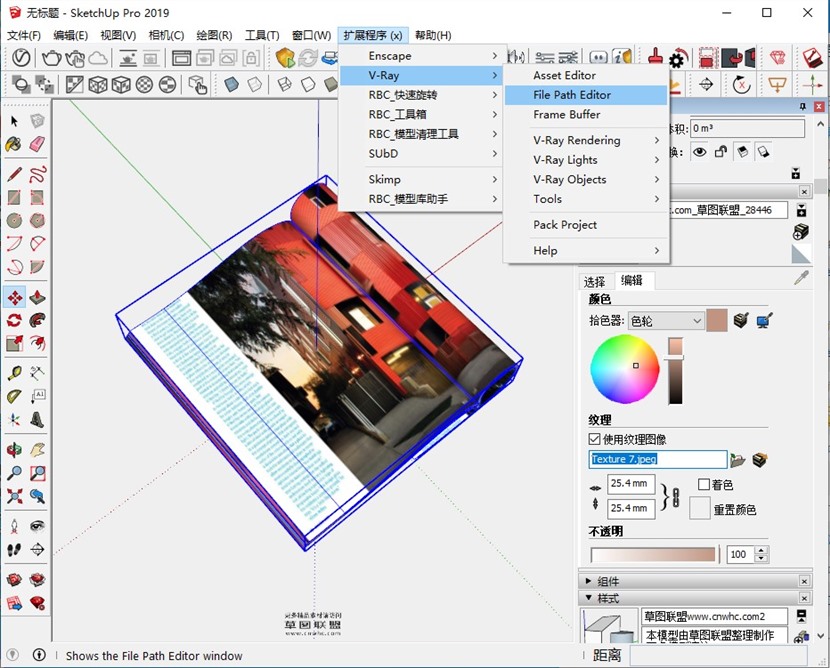
Task: Expand the Enscape submenu
Action: (421, 56)
